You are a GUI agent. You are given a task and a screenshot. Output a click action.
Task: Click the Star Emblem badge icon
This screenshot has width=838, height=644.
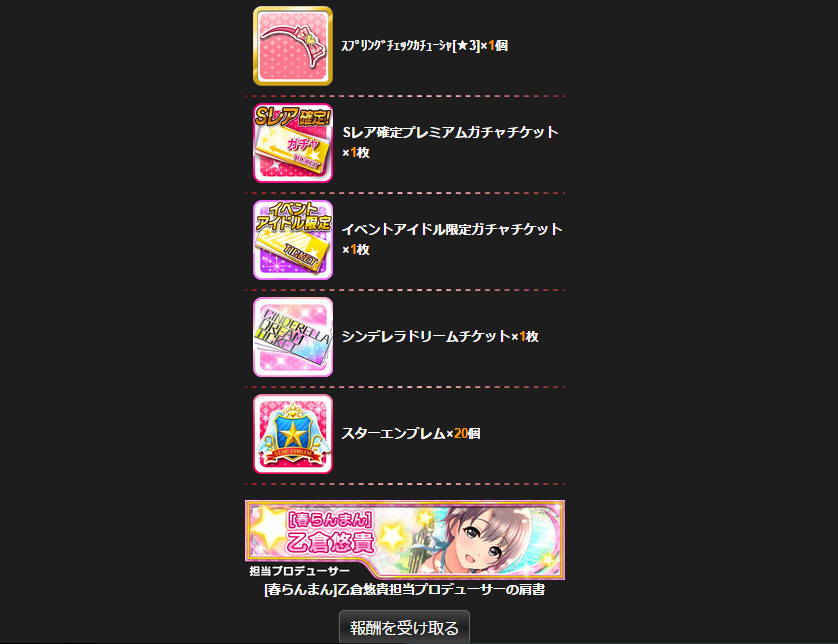[x=293, y=434]
